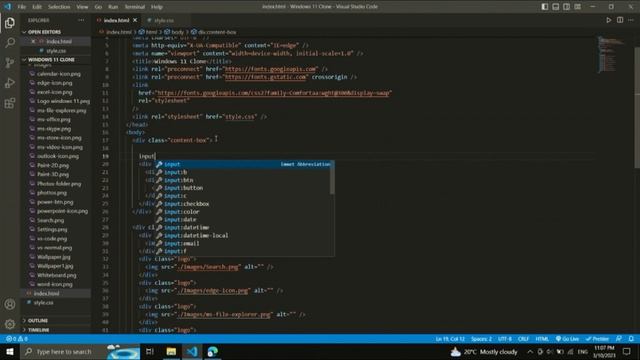This screenshot has height=360, width=640.
Task: Select input:color suggestion
Action: click(x=244, y=212)
